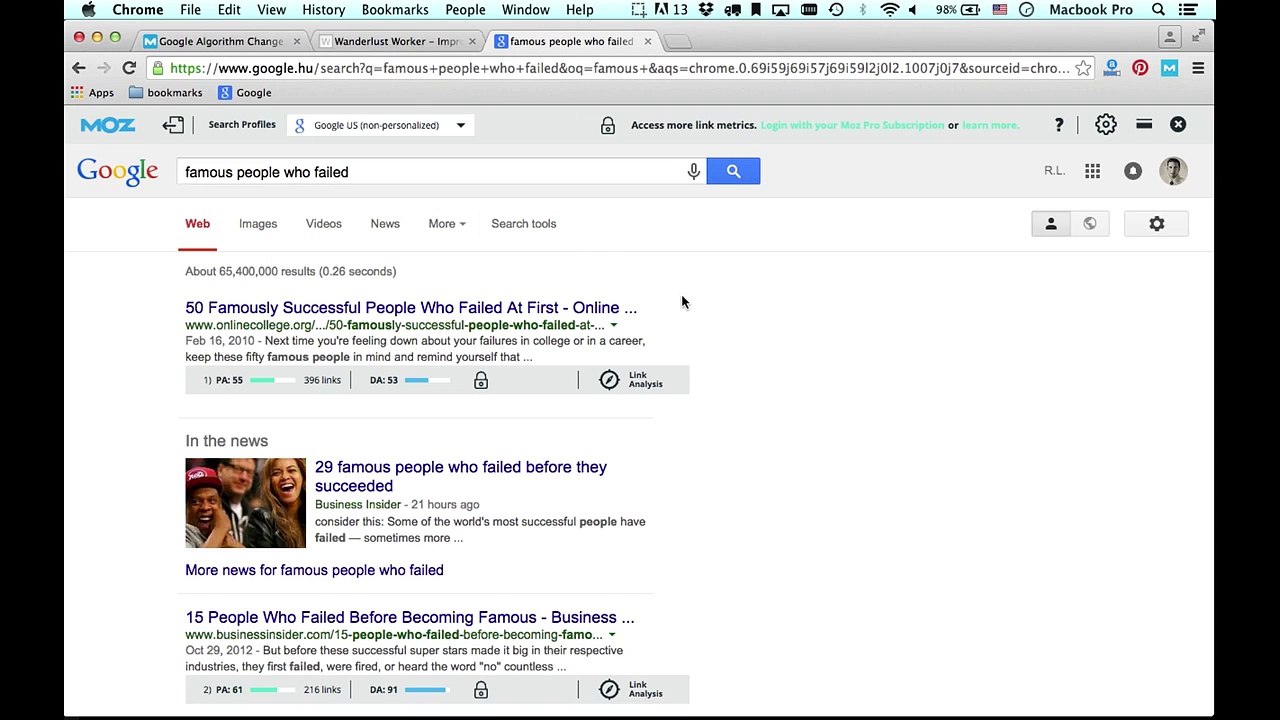Open the Apps shortcut in the bookmarks bar
This screenshot has width=1280, height=720.
pos(92,93)
